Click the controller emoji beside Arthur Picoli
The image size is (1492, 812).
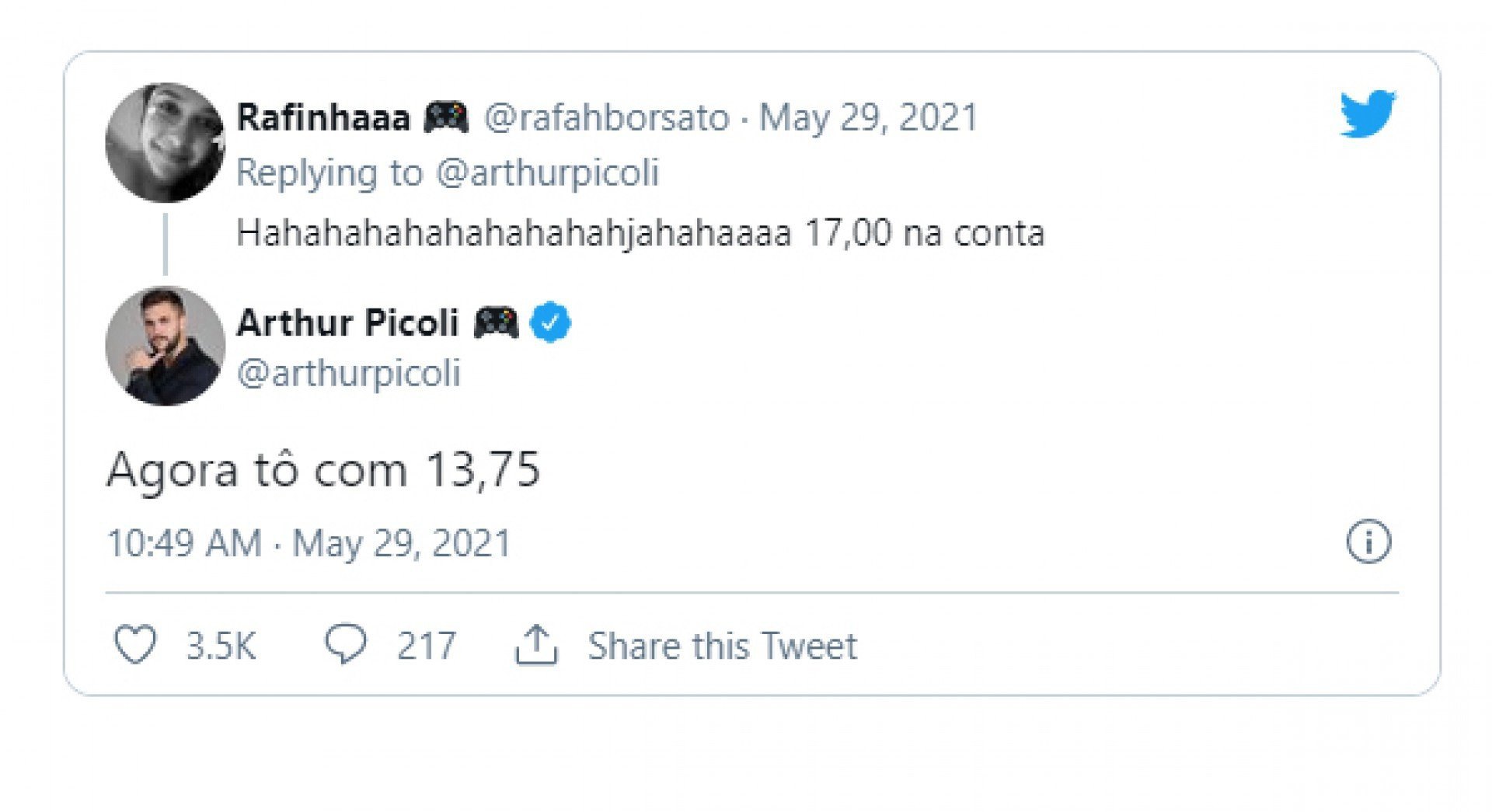tap(497, 322)
